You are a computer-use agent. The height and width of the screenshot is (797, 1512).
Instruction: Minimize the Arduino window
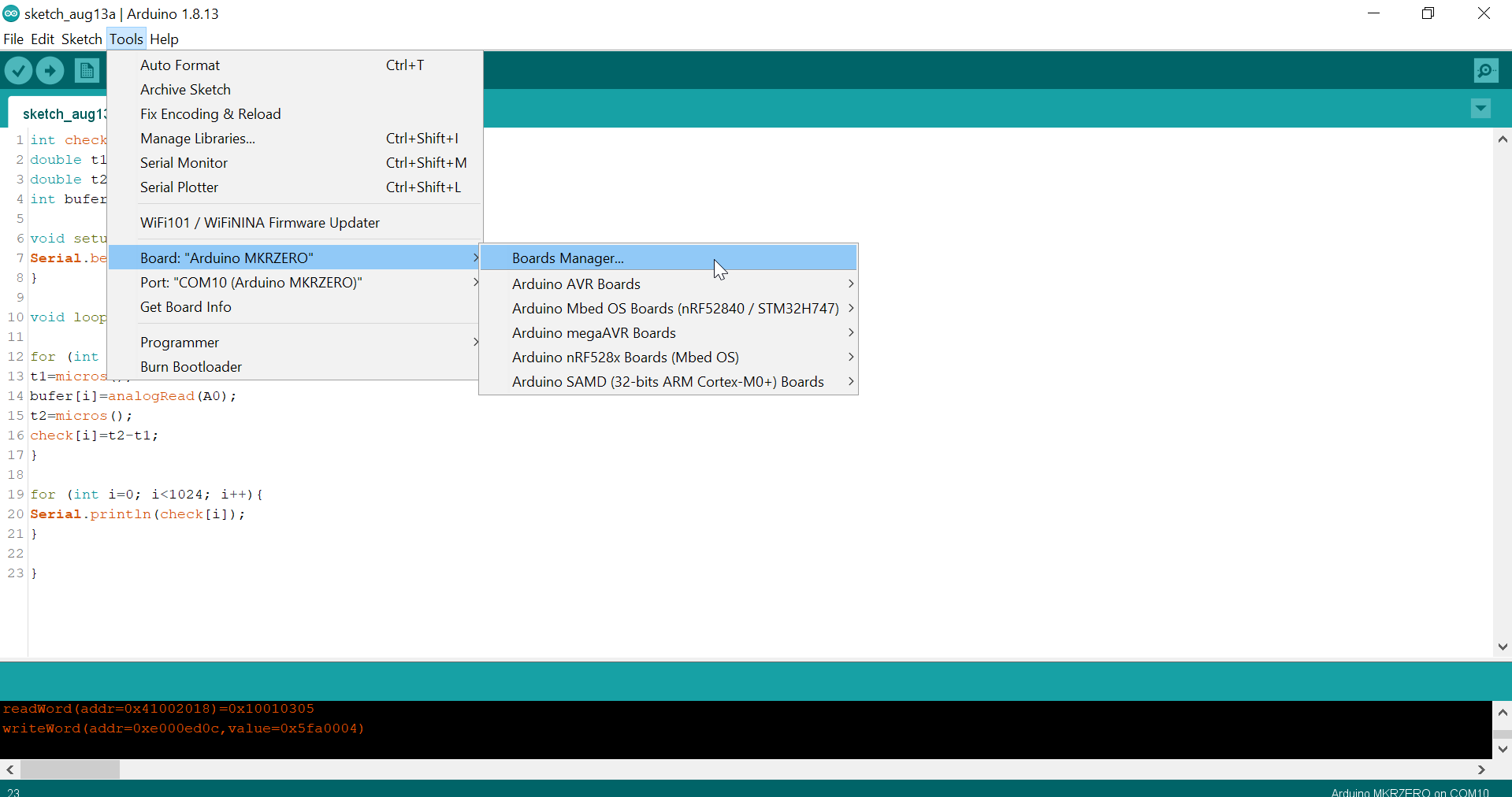(1374, 13)
